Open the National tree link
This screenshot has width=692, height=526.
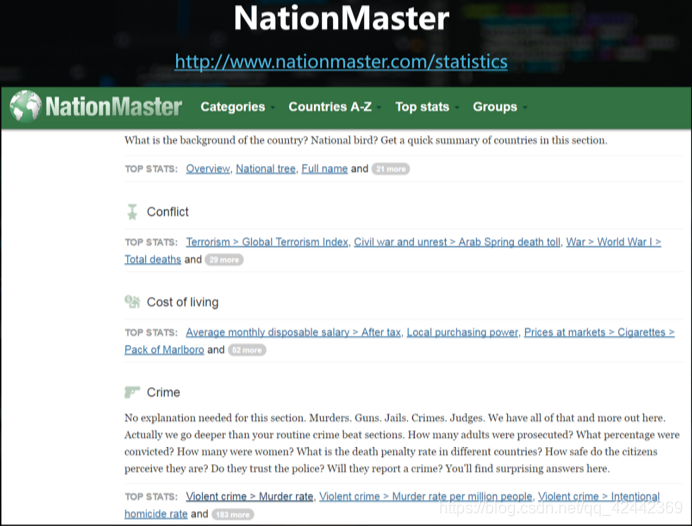pos(266,169)
